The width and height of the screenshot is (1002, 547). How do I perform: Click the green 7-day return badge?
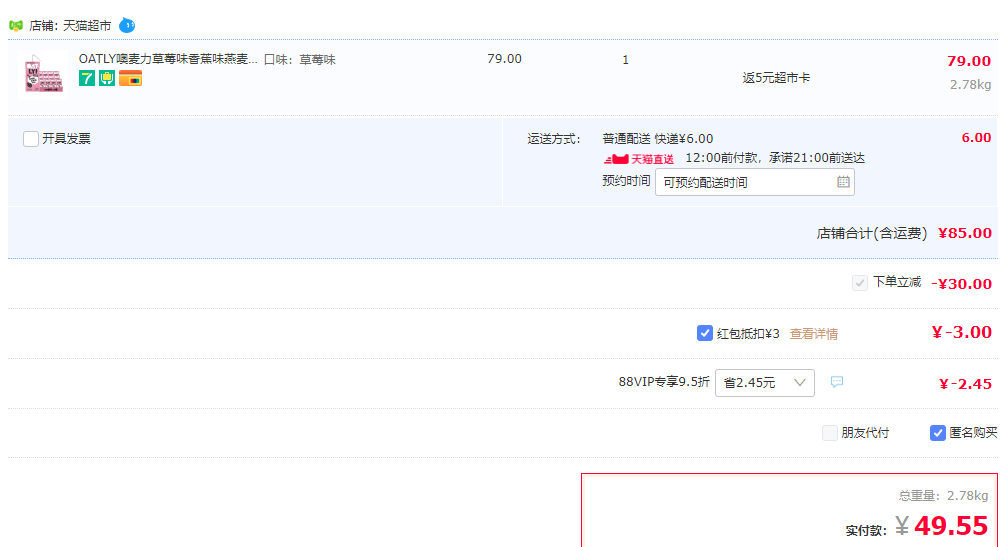87,79
